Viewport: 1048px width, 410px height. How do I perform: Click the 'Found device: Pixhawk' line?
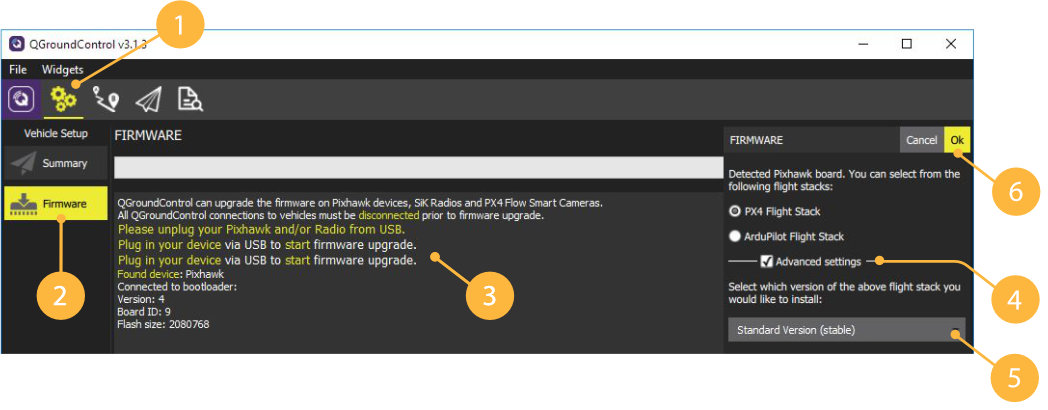tap(170, 274)
